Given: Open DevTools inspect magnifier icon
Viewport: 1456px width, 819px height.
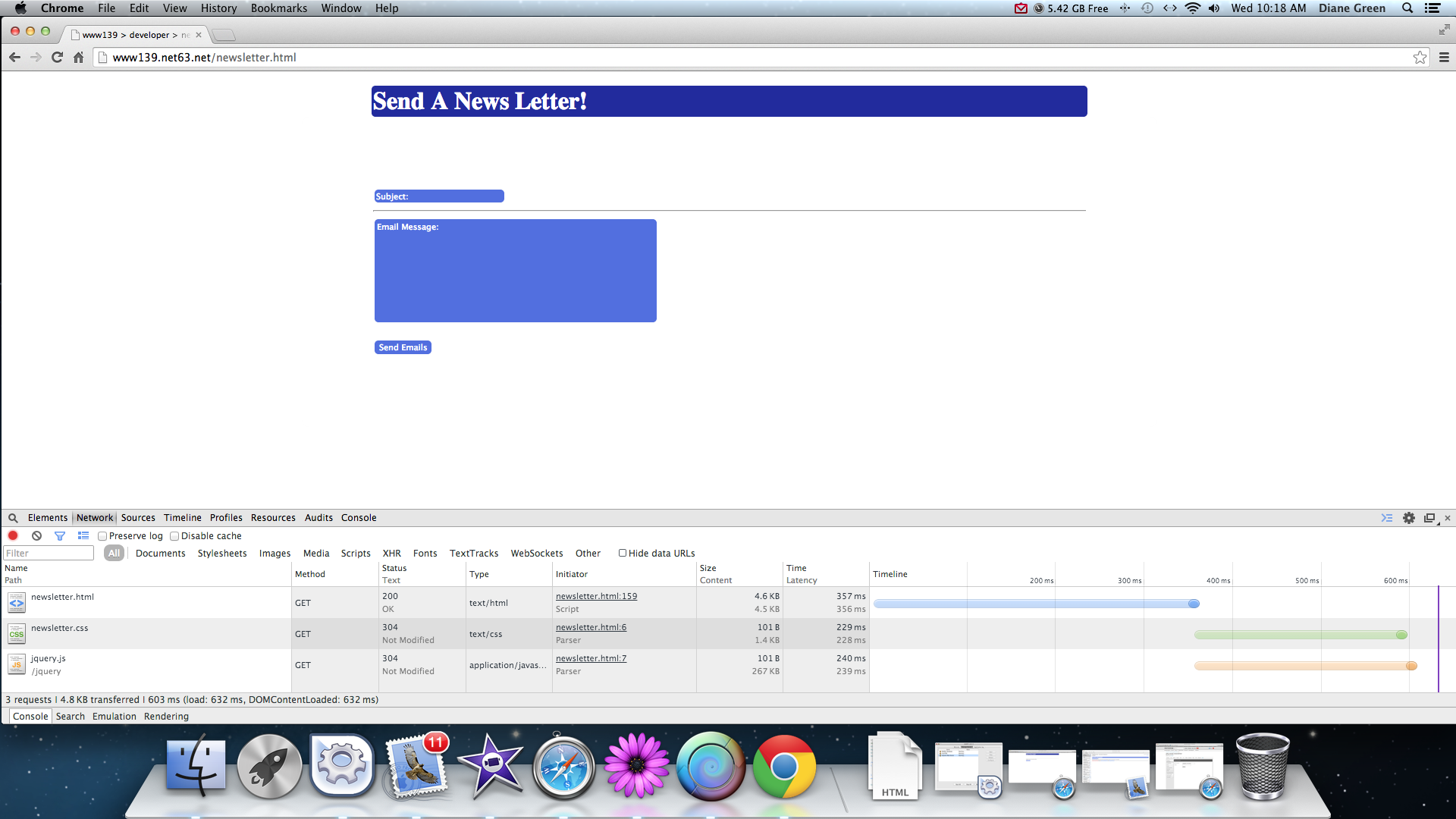Looking at the screenshot, I should point(12,518).
